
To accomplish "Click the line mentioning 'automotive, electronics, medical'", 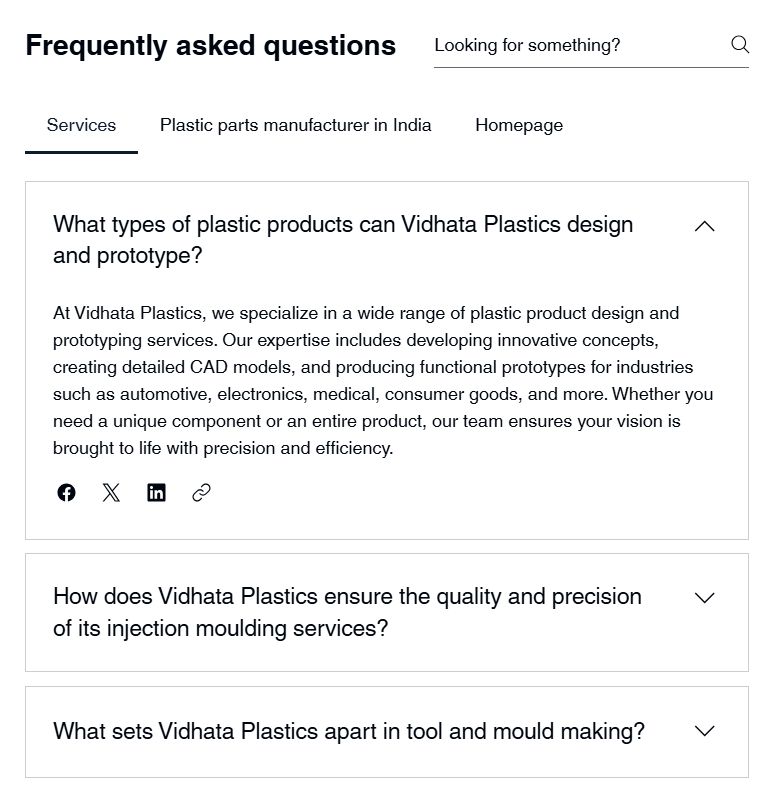I will tap(382, 394).
